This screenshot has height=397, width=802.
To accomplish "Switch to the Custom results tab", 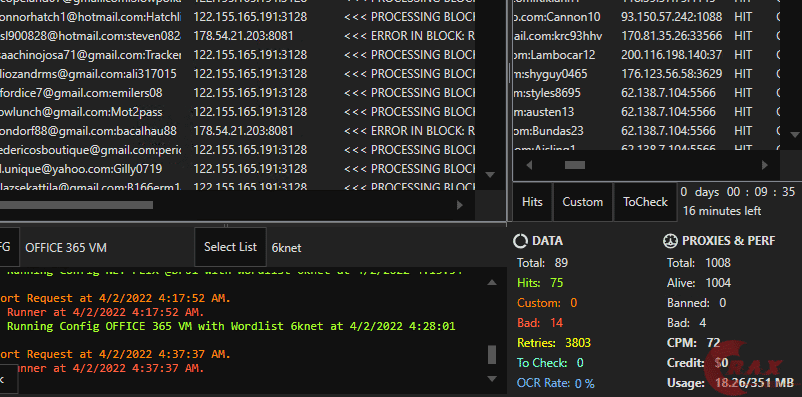I will [583, 202].
